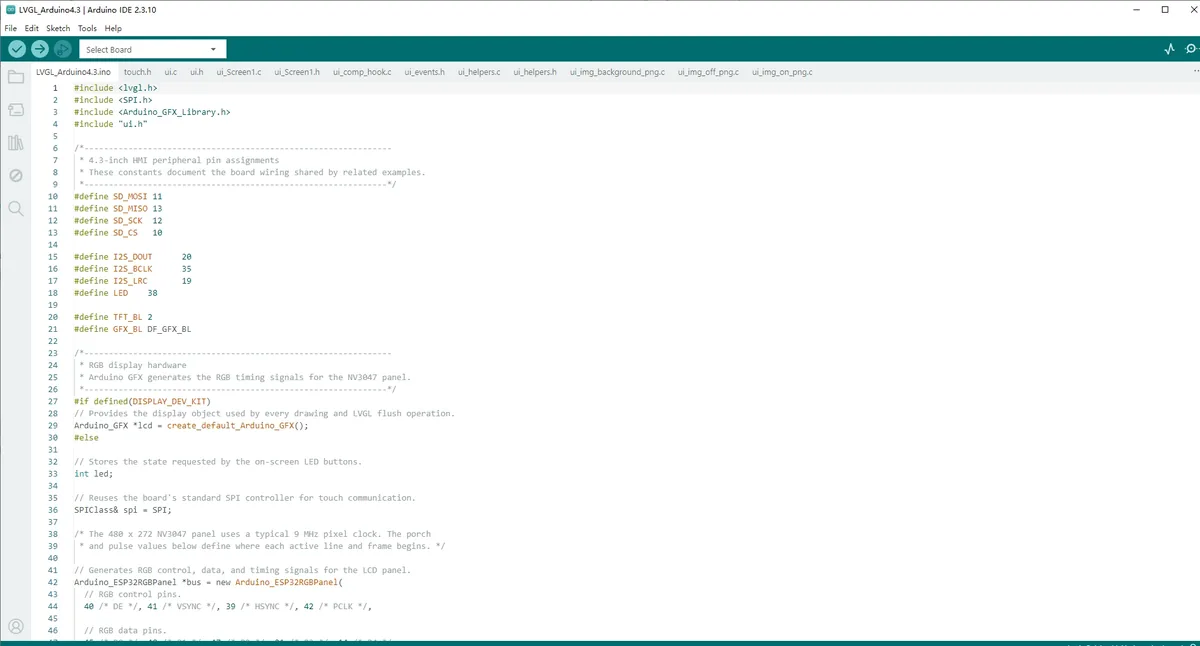
Task: Click the '* RGB display hardware' comment line
Action: (133, 365)
